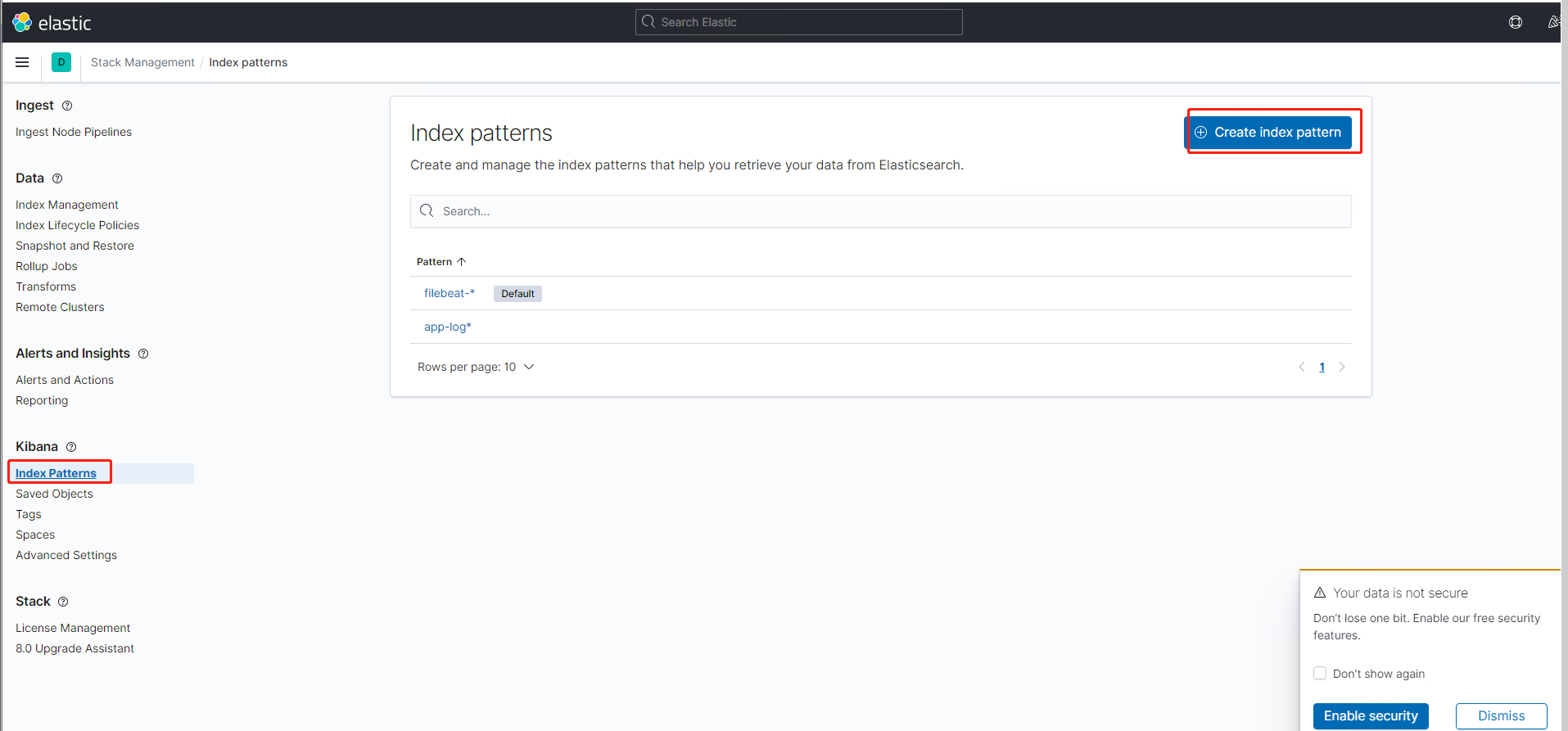Image resolution: width=1568 pixels, height=731 pixels.
Task: Open the filebeat-* index pattern
Action: click(449, 293)
